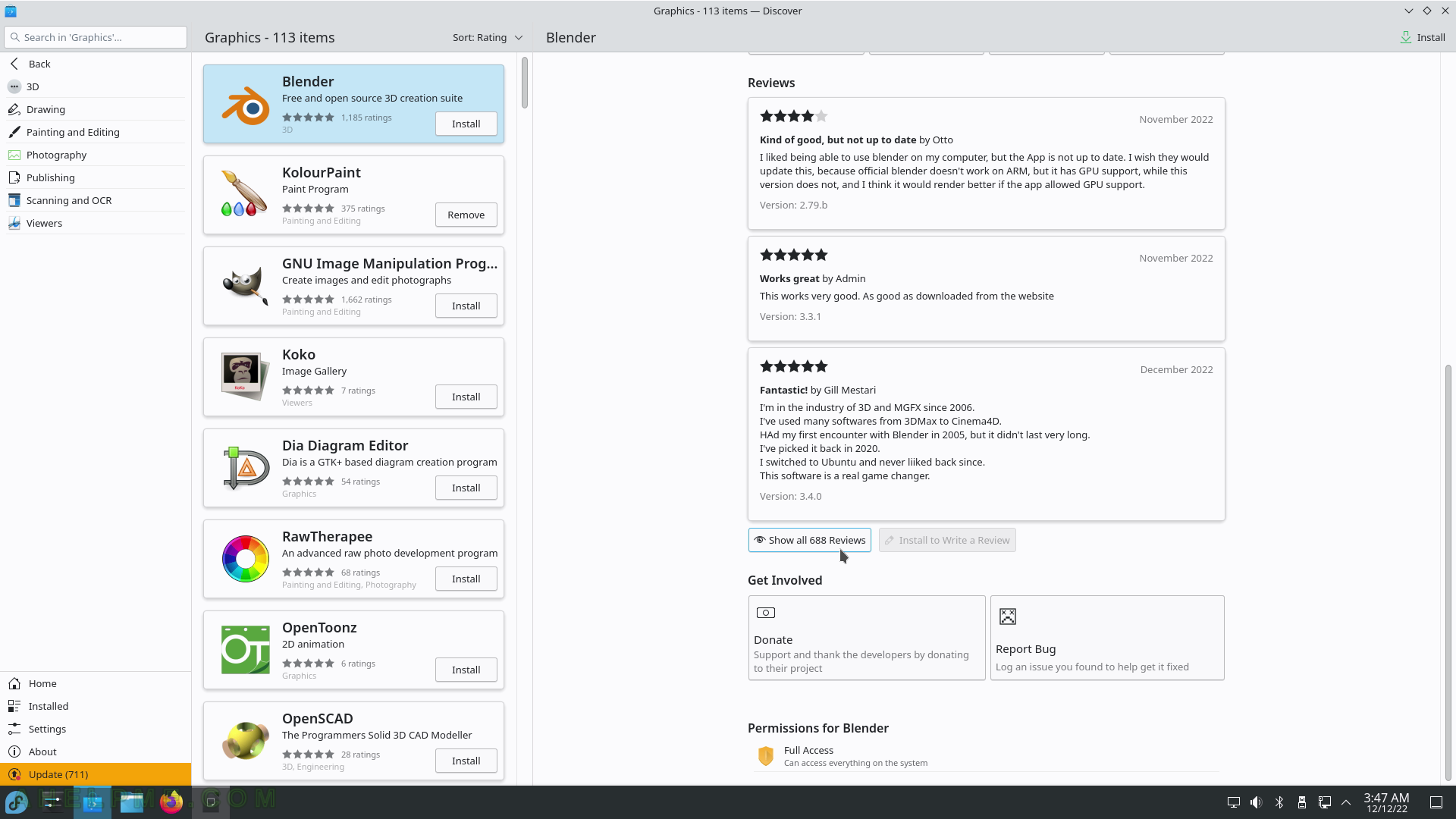Click the GIMP Wilber mascot icon

tap(245, 286)
